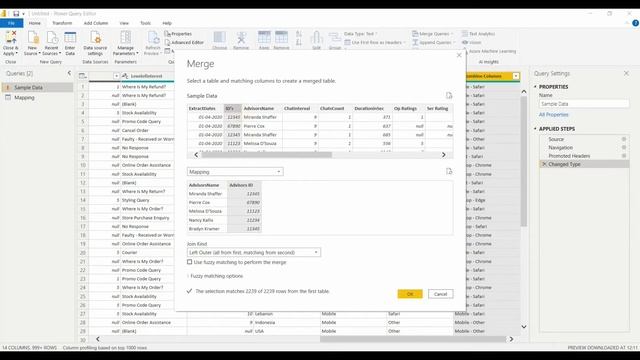Screen dimensions: 640x360
Task: Select the Advisors ID column in the Mapping preview
Action: [244, 185]
